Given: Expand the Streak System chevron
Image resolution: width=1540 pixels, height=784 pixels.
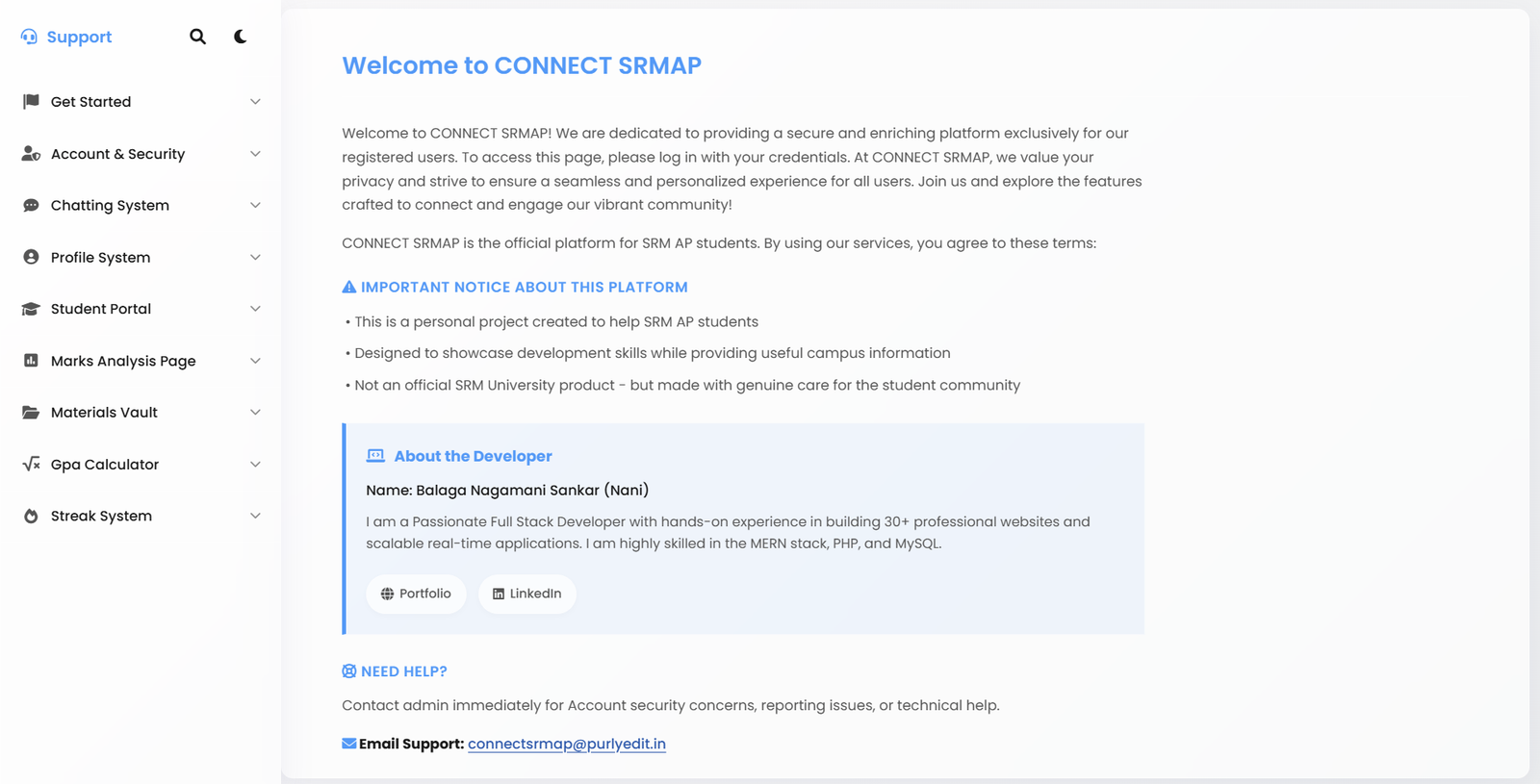Looking at the screenshot, I should point(255,516).
